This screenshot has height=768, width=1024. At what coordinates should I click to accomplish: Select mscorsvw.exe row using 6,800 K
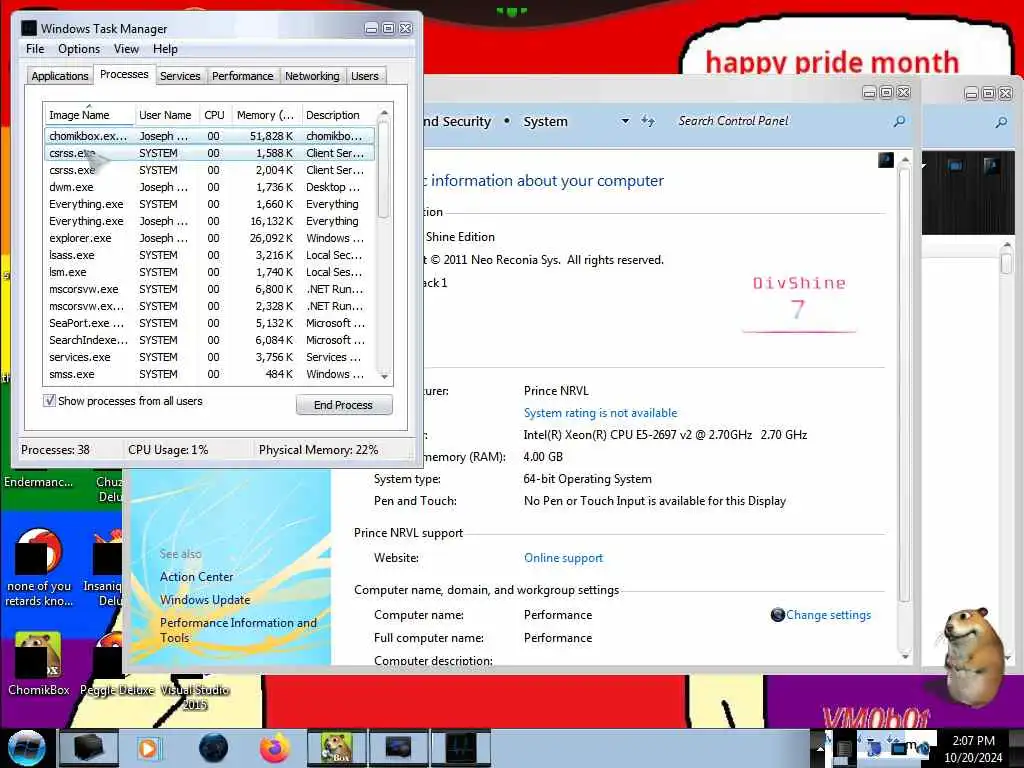210,289
